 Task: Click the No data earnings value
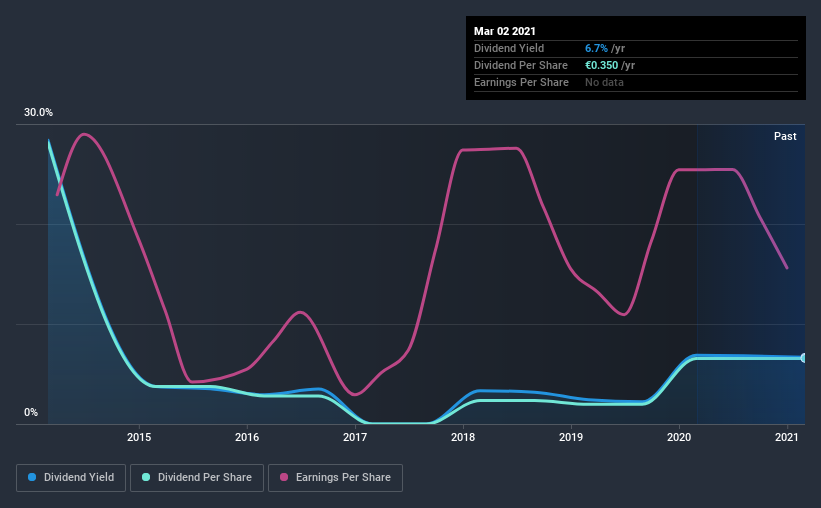coord(604,82)
